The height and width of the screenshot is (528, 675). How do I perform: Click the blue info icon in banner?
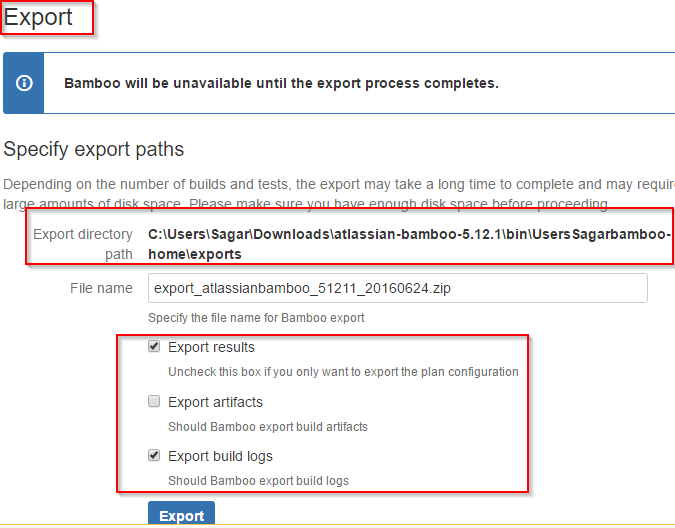pos(24,83)
